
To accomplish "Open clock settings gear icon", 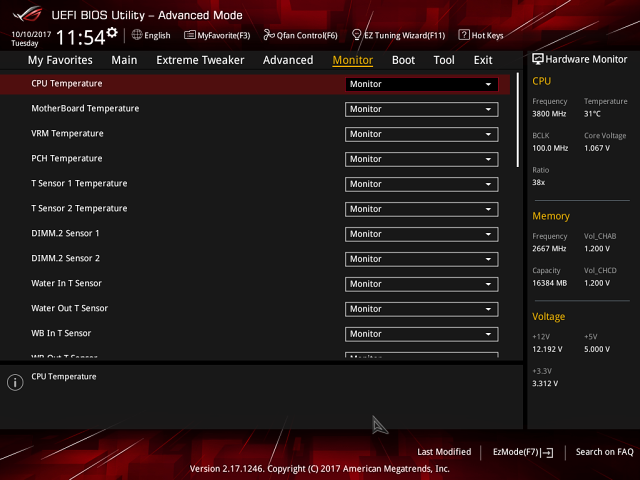I will pyautogui.click(x=112, y=32).
